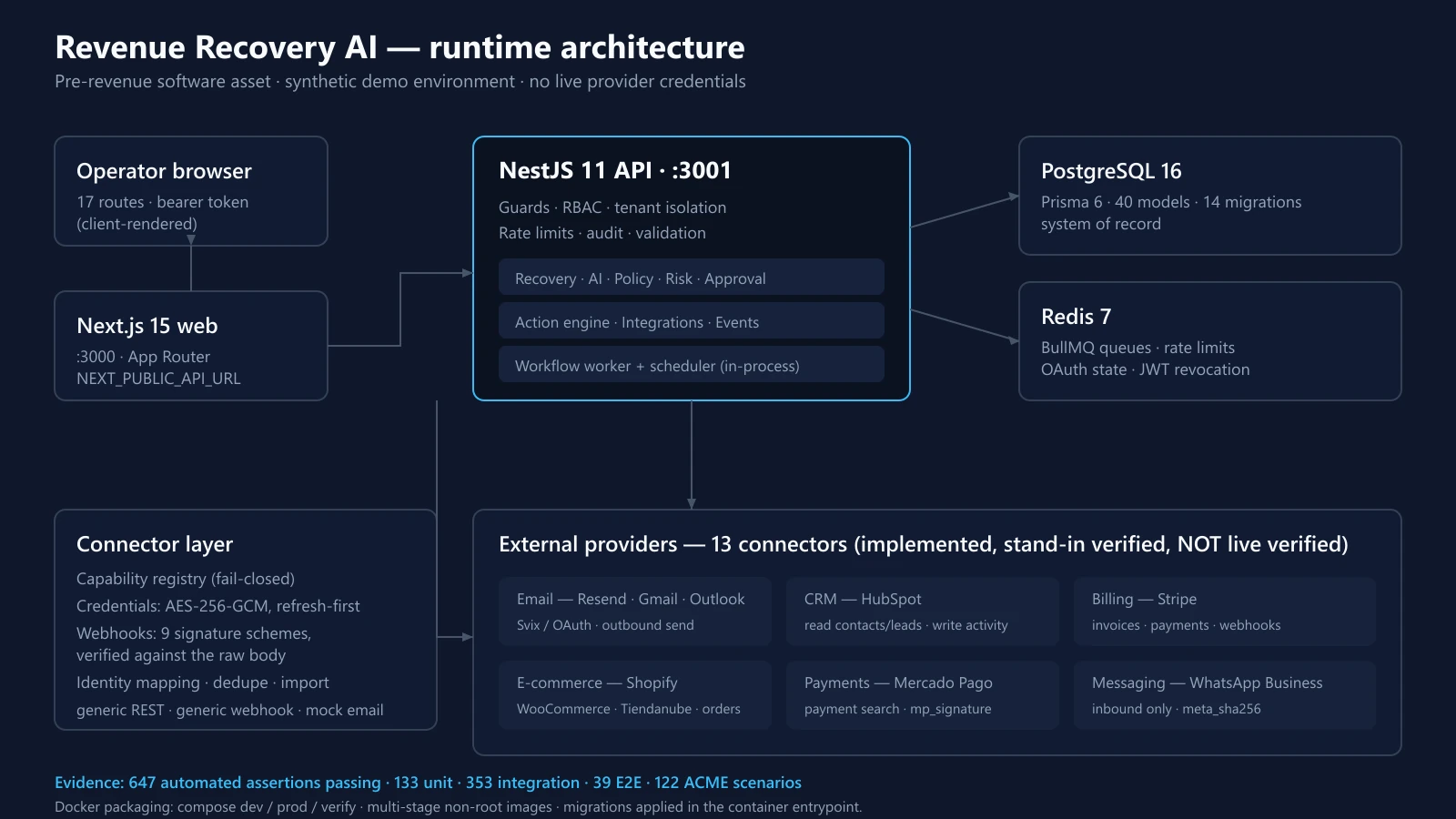This screenshot has width=1456, height=819.
Task: Click the "Recovery · AI · Policy · Risk · Approval" row
Action: click(x=692, y=277)
